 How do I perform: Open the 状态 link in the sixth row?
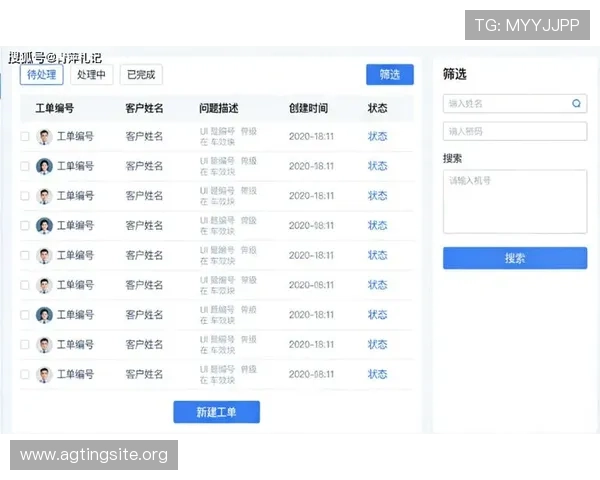click(377, 285)
